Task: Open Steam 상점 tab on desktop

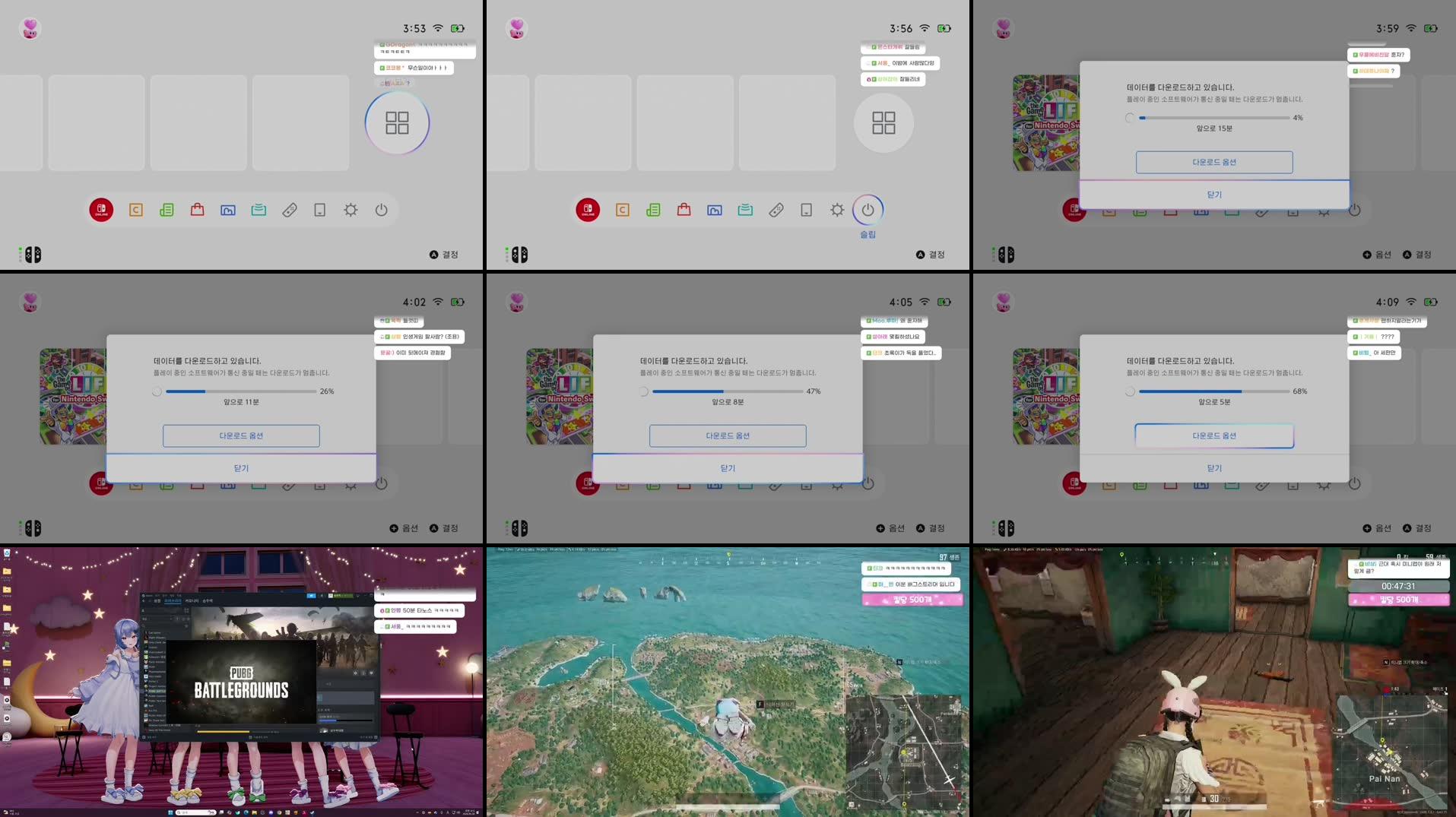Action: coord(157,600)
